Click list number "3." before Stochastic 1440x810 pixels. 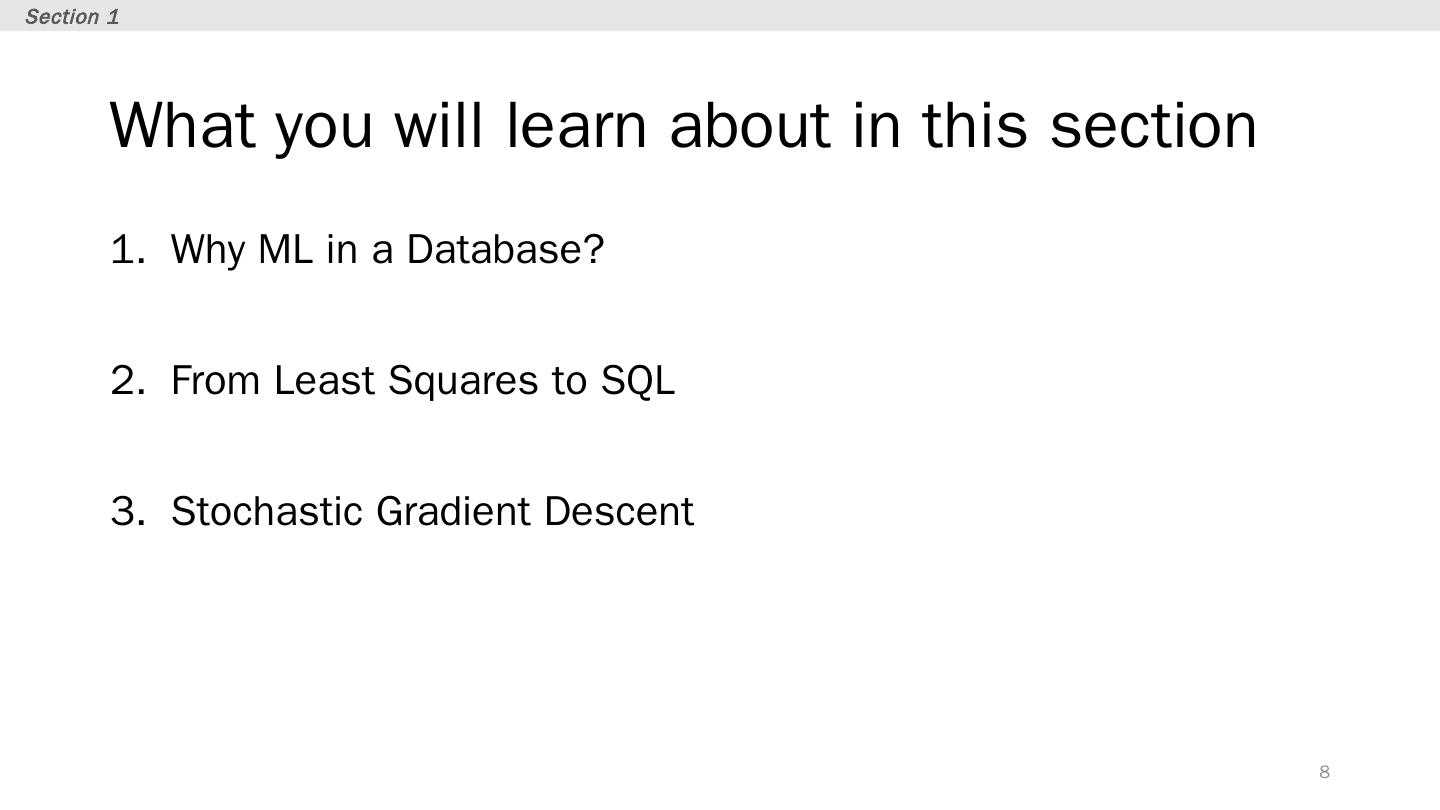coord(128,511)
